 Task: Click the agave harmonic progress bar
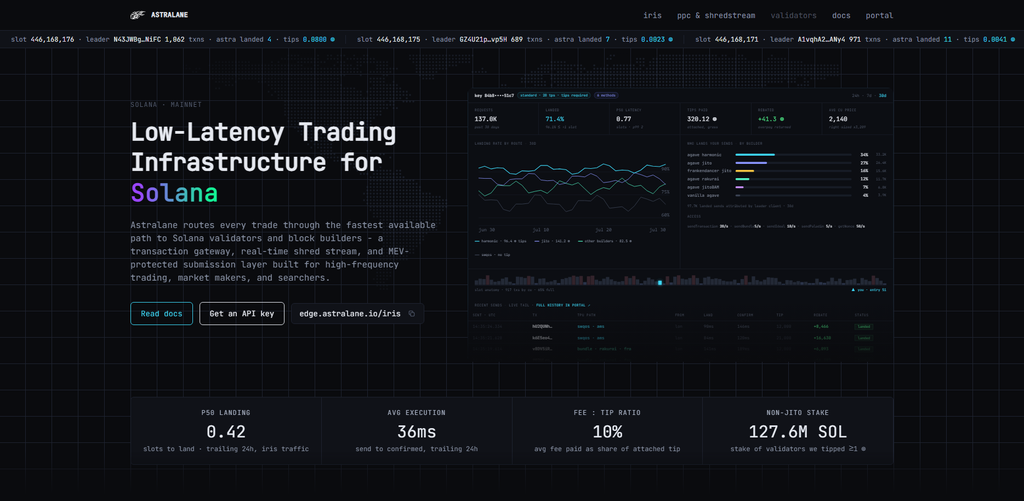tap(793, 155)
